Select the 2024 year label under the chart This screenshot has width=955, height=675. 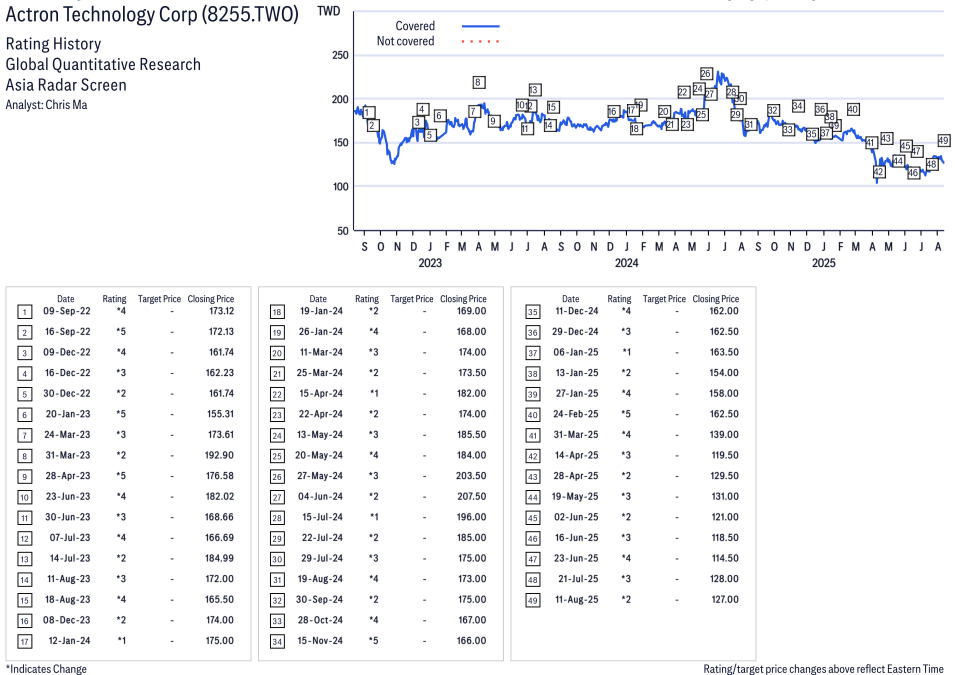(x=626, y=263)
